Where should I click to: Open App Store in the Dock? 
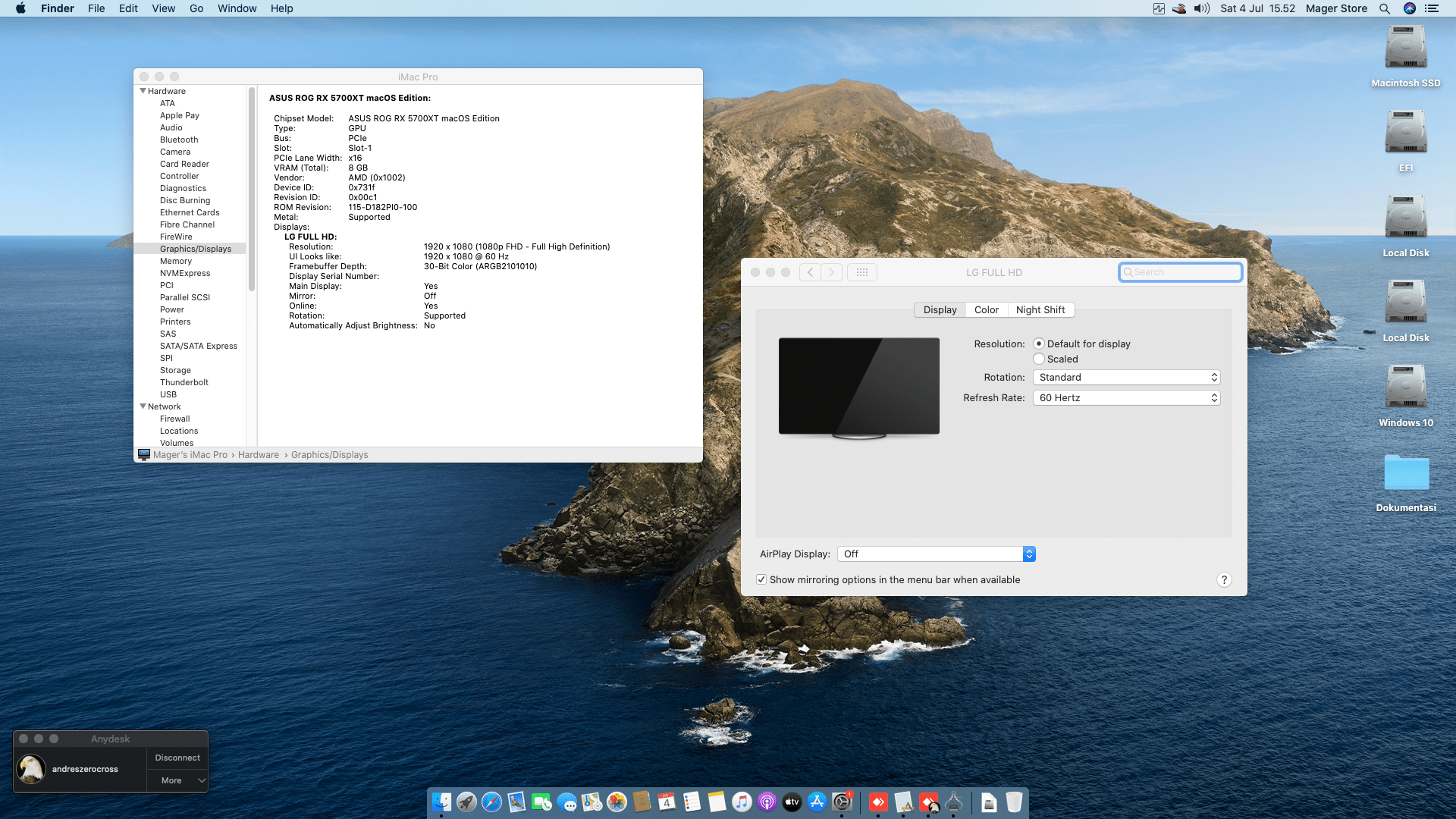817,802
